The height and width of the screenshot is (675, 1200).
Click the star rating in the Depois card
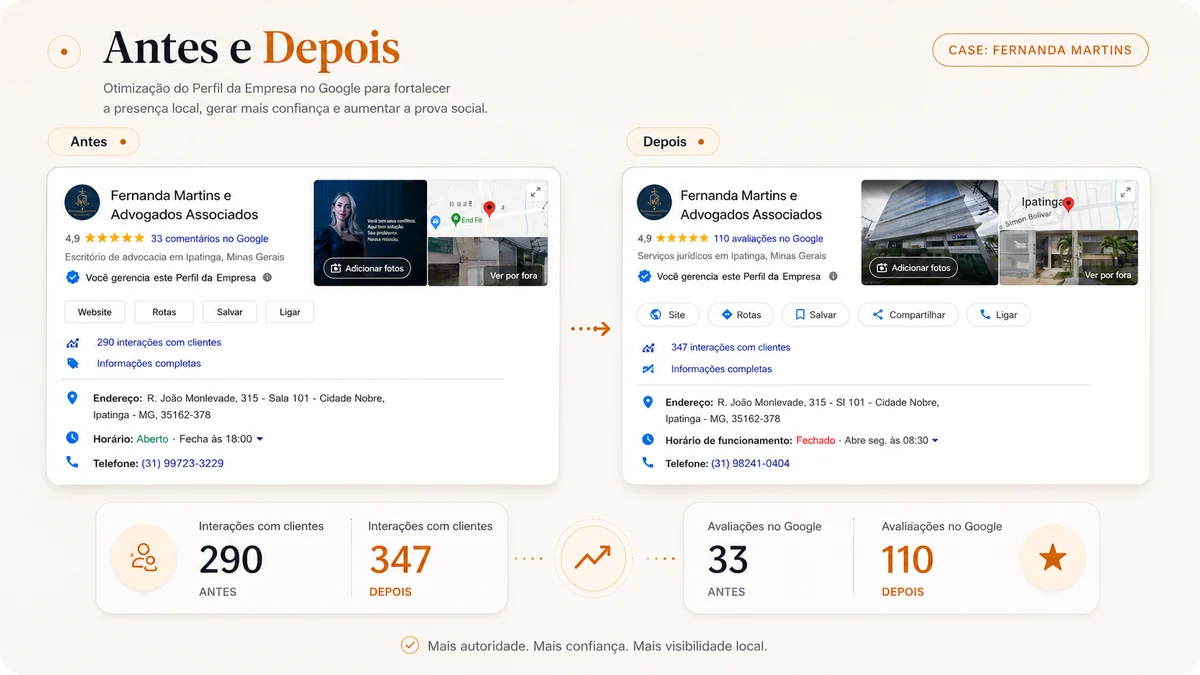pyautogui.click(x=683, y=239)
